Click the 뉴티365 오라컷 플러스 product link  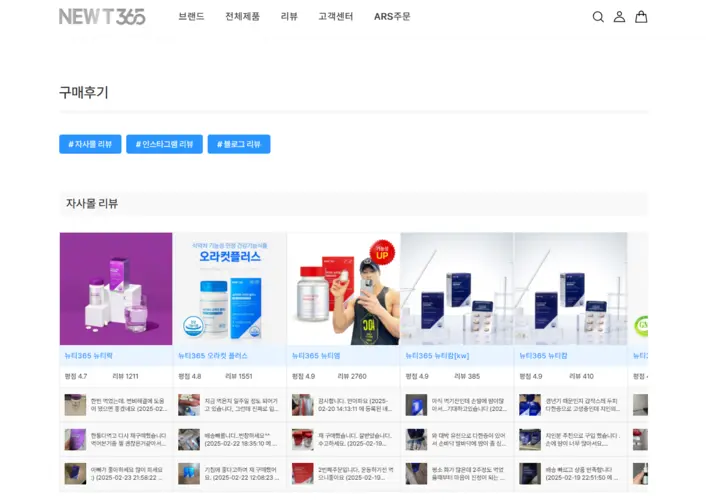pyautogui.click(x=213, y=356)
